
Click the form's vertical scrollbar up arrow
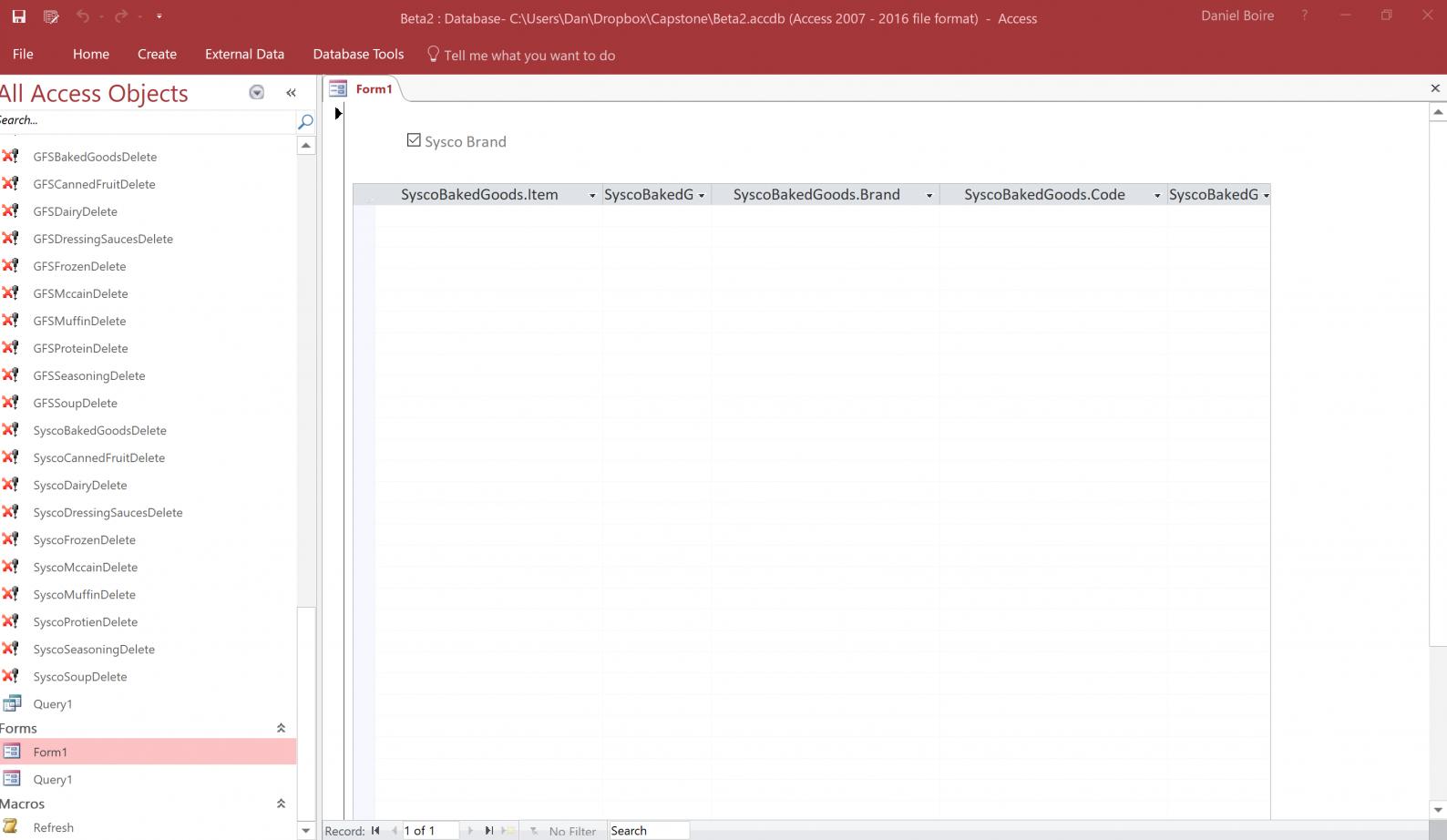click(1438, 112)
